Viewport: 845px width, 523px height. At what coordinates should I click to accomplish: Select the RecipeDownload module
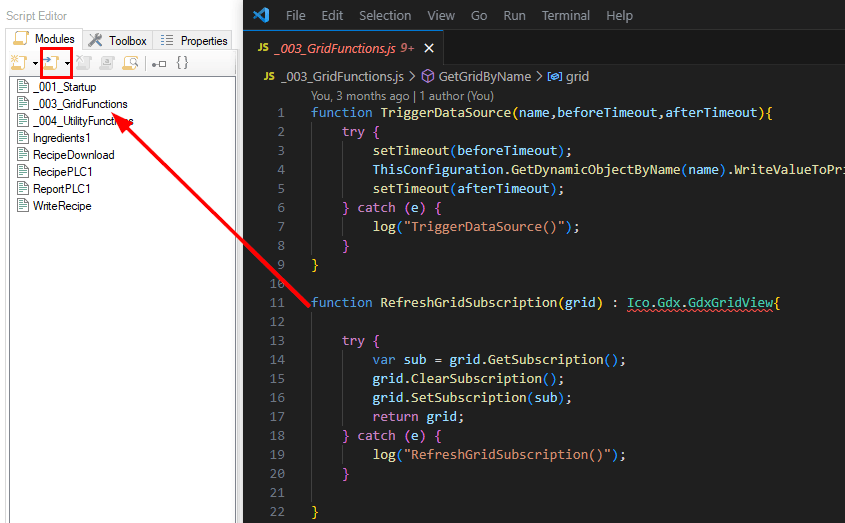pos(74,155)
